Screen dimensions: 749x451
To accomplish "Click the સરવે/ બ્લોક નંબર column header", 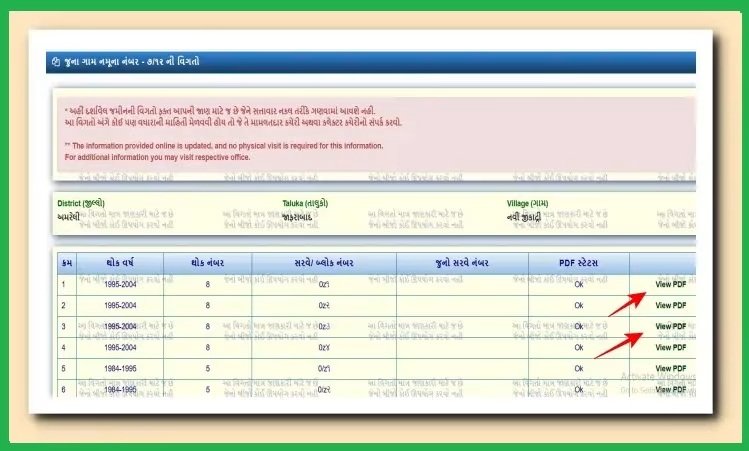I will tap(323, 262).
